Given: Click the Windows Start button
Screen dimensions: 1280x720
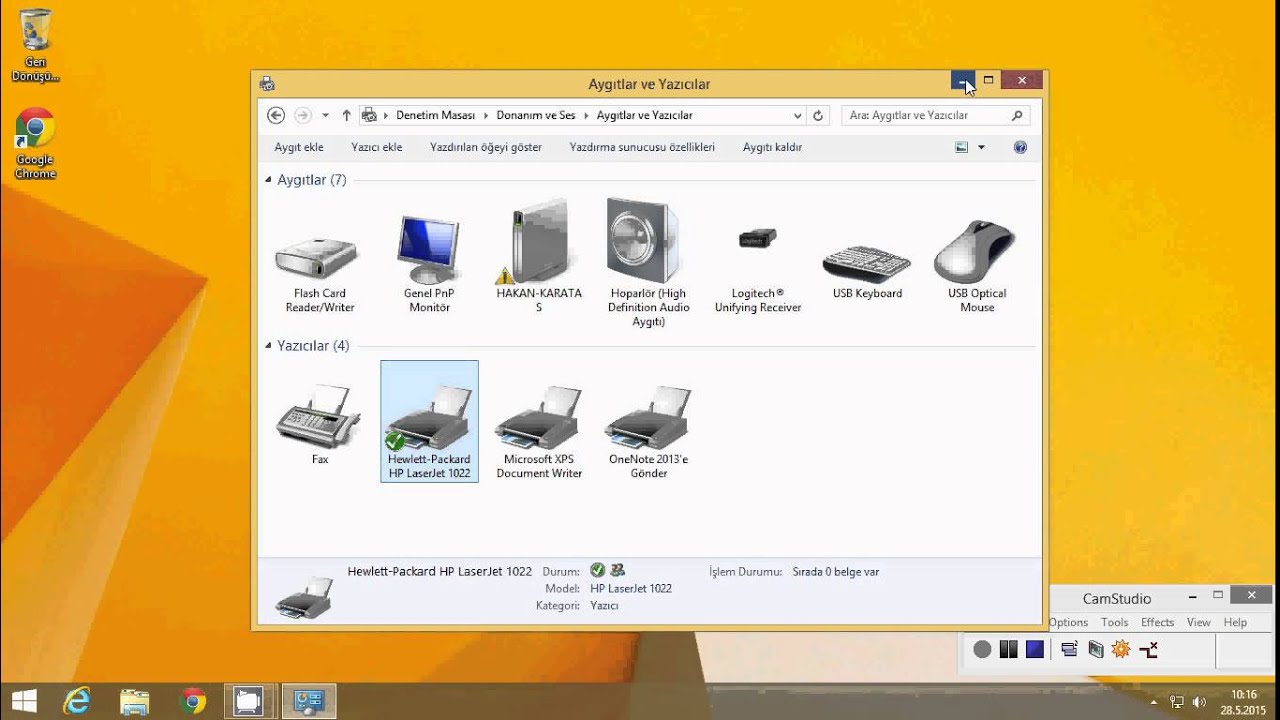Looking at the screenshot, I should (23, 701).
